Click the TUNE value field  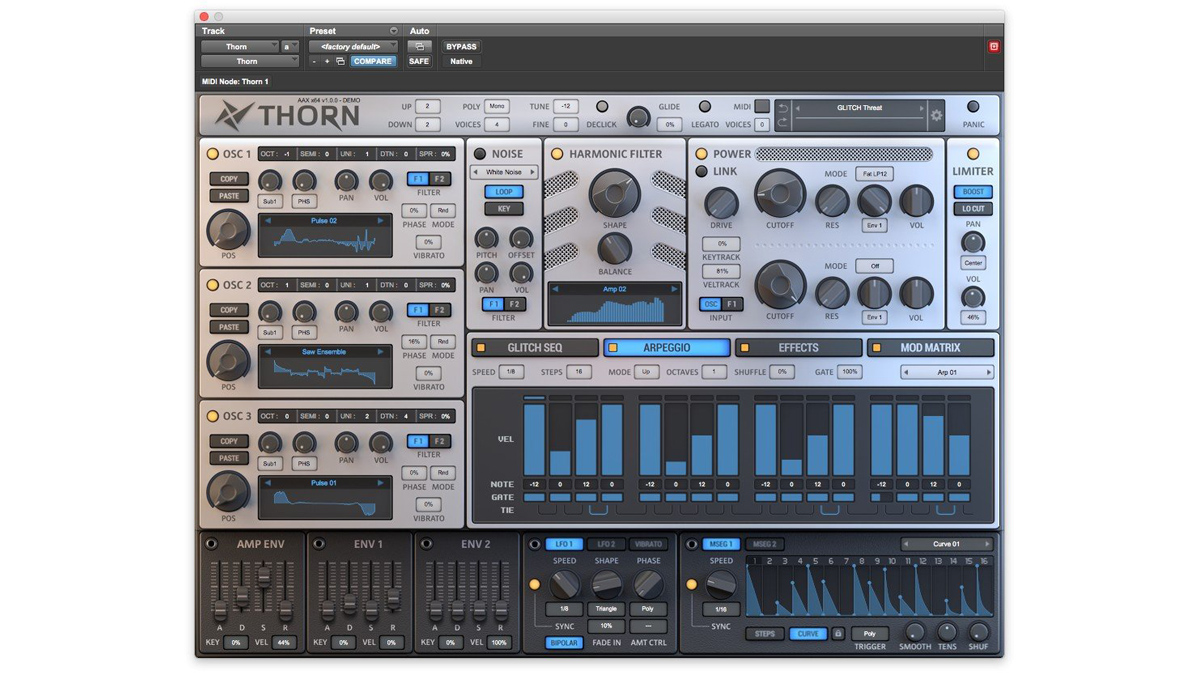565,107
